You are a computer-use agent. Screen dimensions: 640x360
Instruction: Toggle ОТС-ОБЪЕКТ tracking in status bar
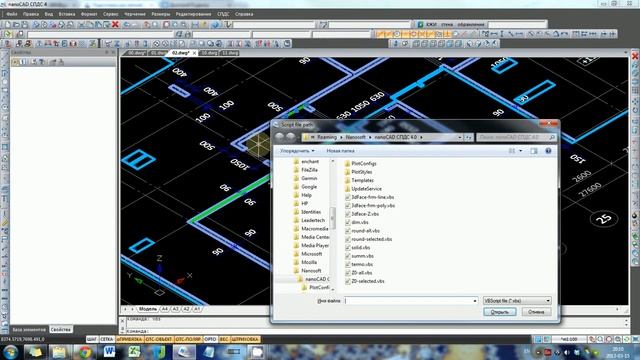[159, 339]
